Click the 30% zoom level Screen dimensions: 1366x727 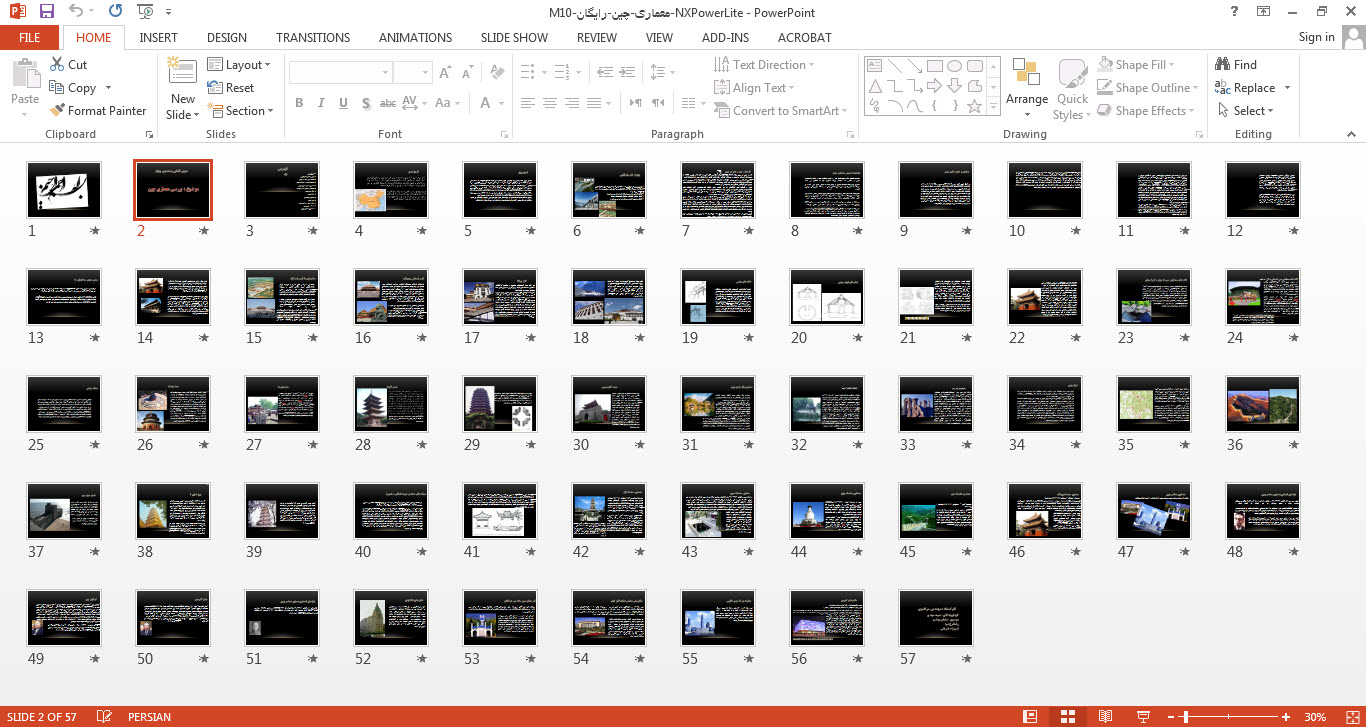pyautogui.click(x=1315, y=717)
